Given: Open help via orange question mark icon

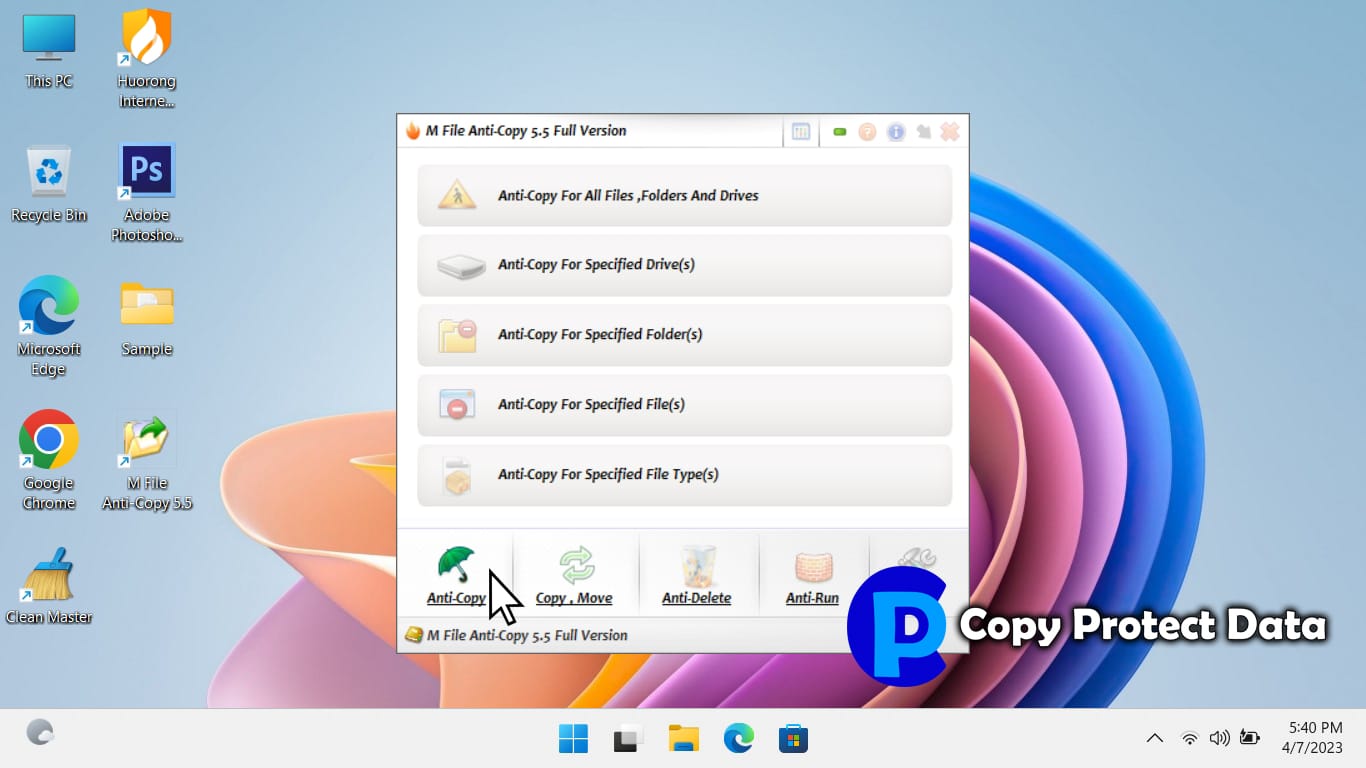Looking at the screenshot, I should pyautogui.click(x=868, y=132).
